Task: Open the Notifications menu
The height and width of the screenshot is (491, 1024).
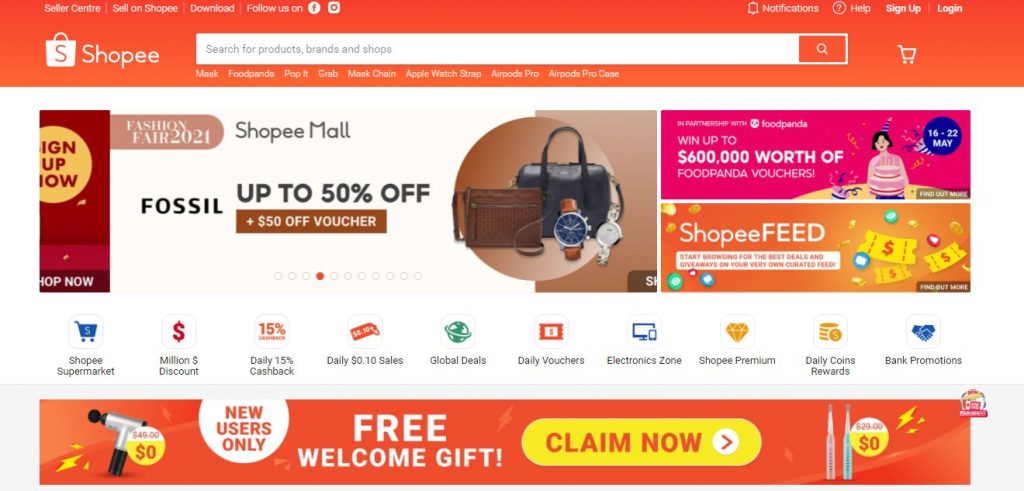Action: click(782, 8)
